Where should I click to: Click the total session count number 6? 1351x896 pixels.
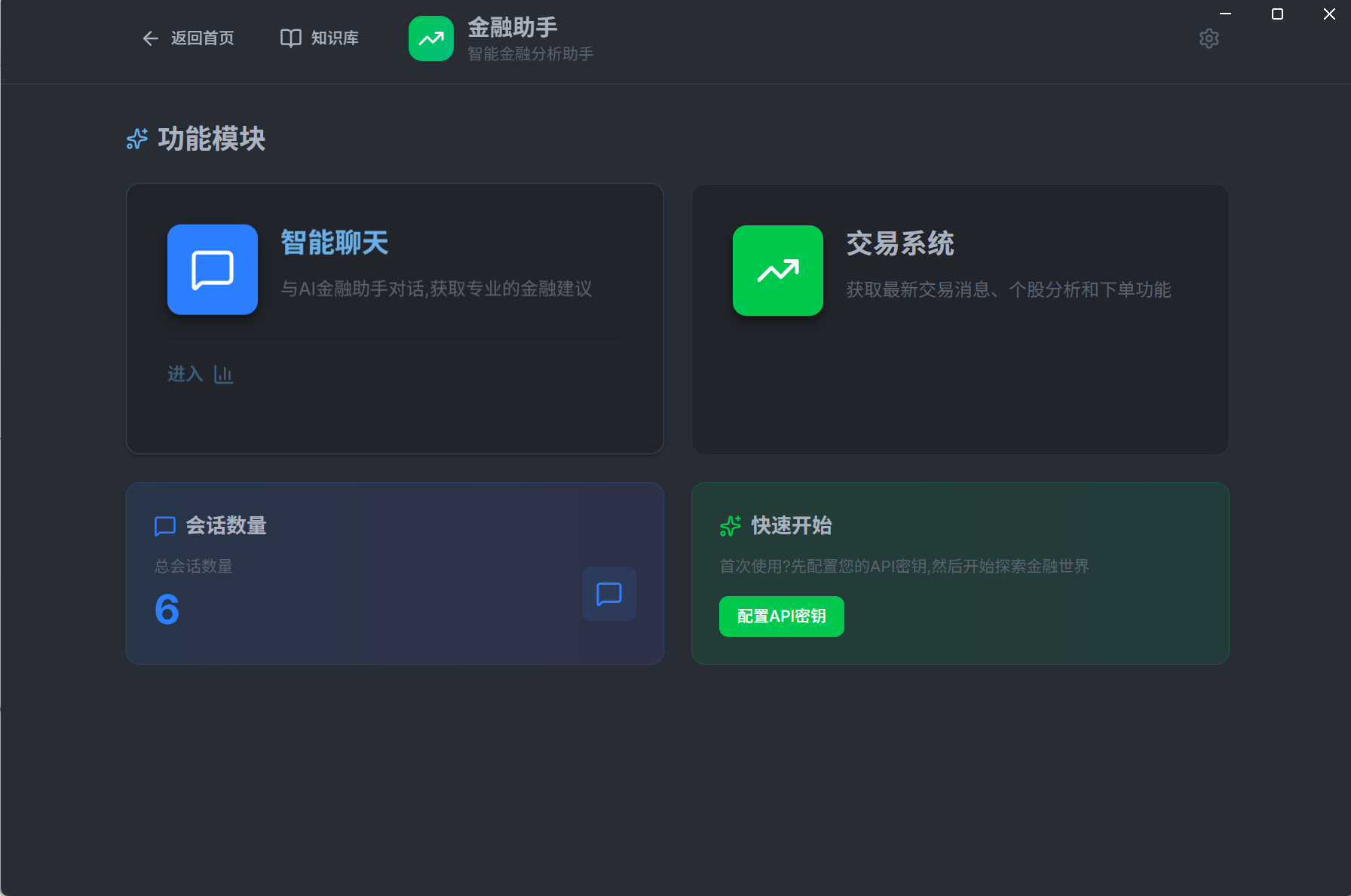(x=167, y=609)
